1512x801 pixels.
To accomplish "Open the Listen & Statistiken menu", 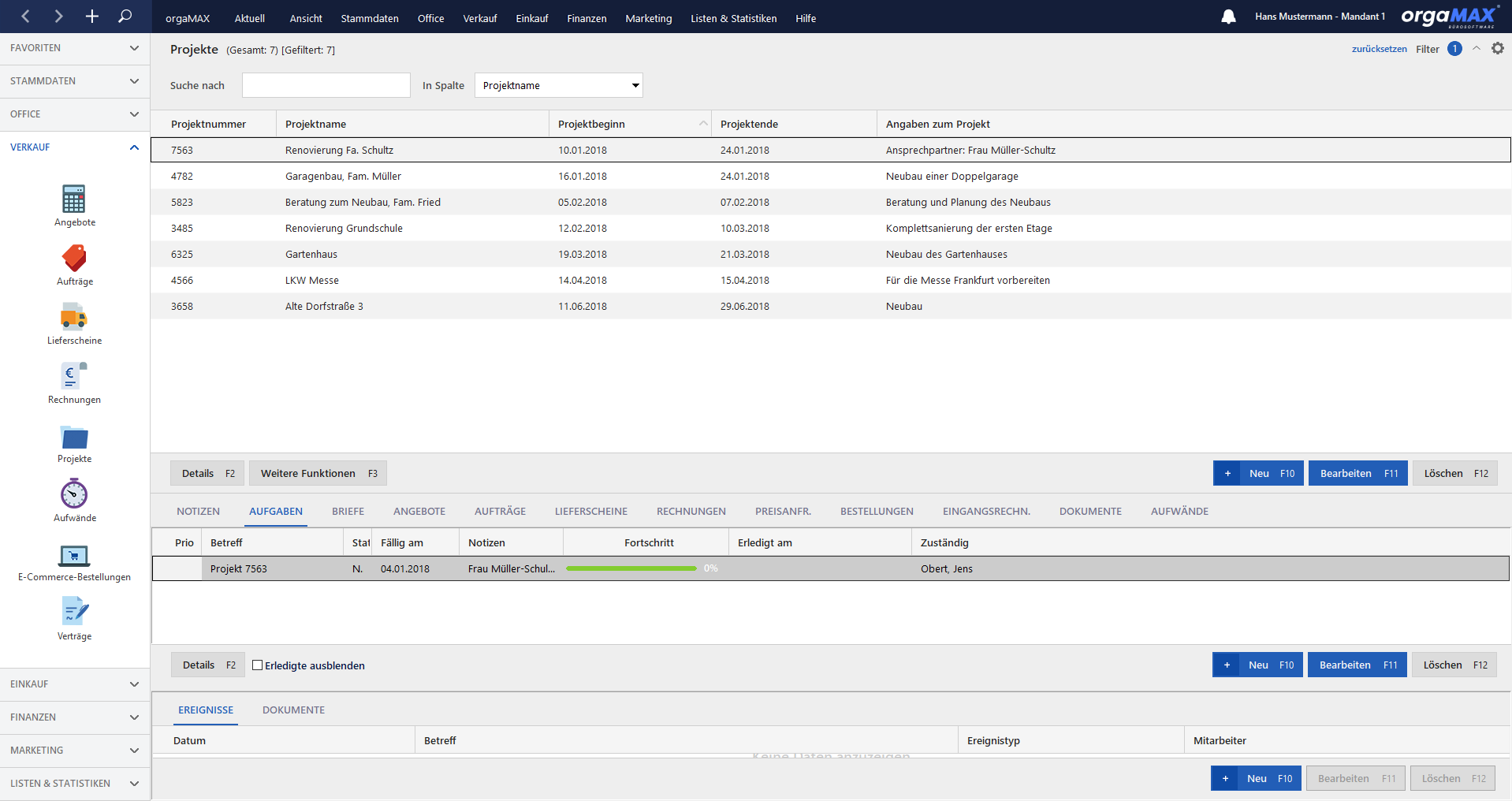I will click(x=733, y=18).
